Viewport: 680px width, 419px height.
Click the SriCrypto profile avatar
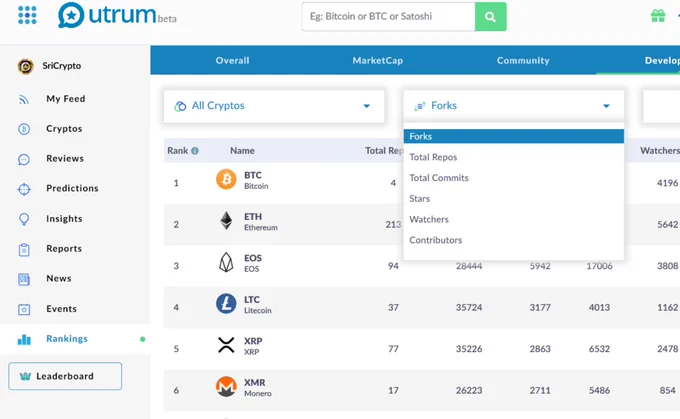26,66
